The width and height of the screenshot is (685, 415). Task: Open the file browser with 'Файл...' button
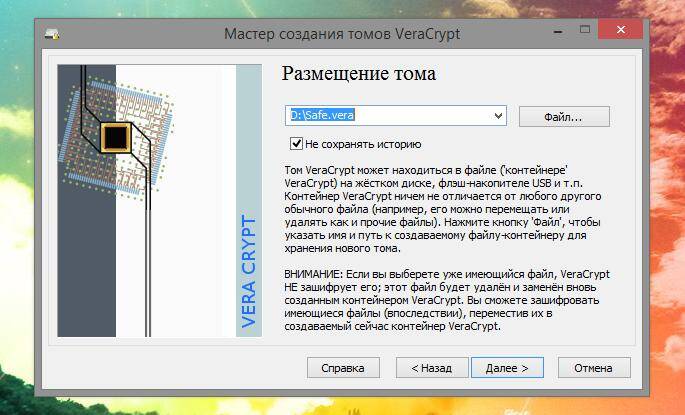click(x=564, y=117)
